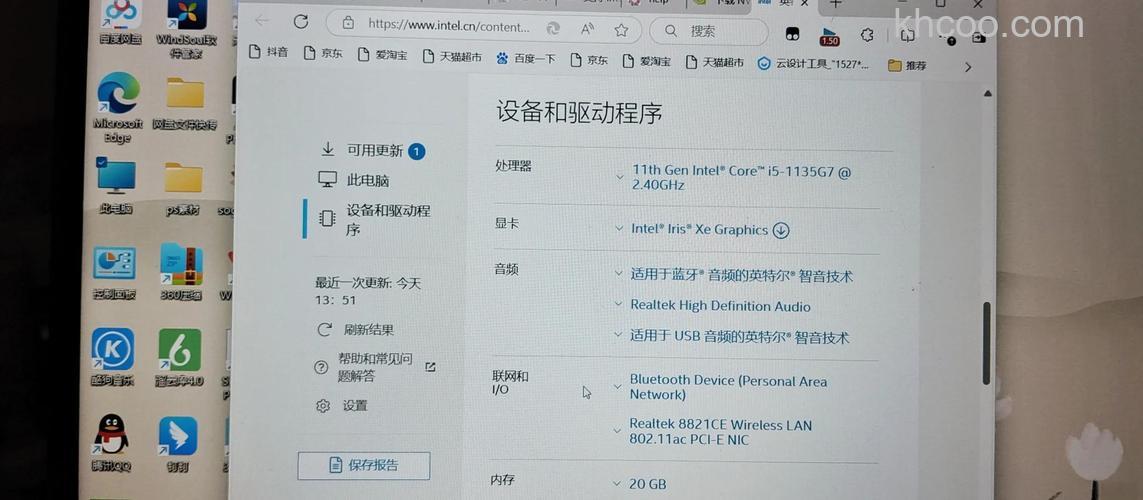Click the 显卡 row label
Image resolution: width=1143 pixels, height=500 pixels.
[x=507, y=223]
